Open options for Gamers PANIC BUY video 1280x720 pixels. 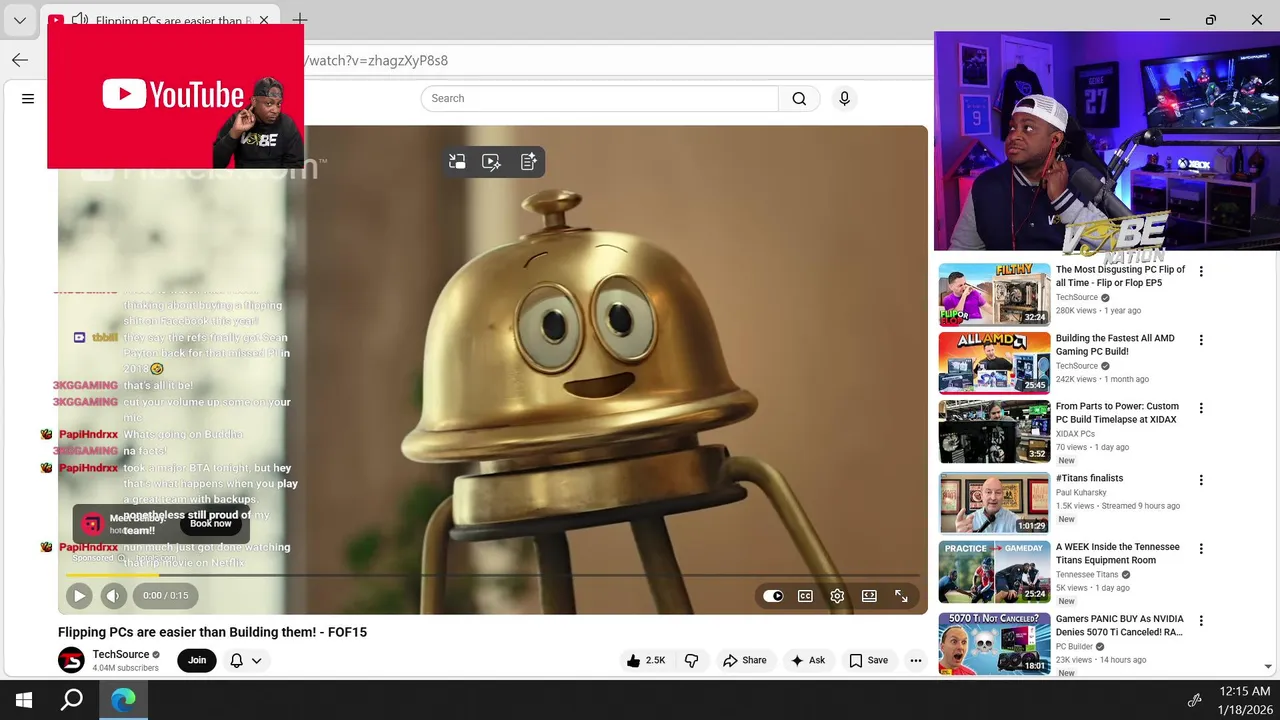coord(1201,621)
